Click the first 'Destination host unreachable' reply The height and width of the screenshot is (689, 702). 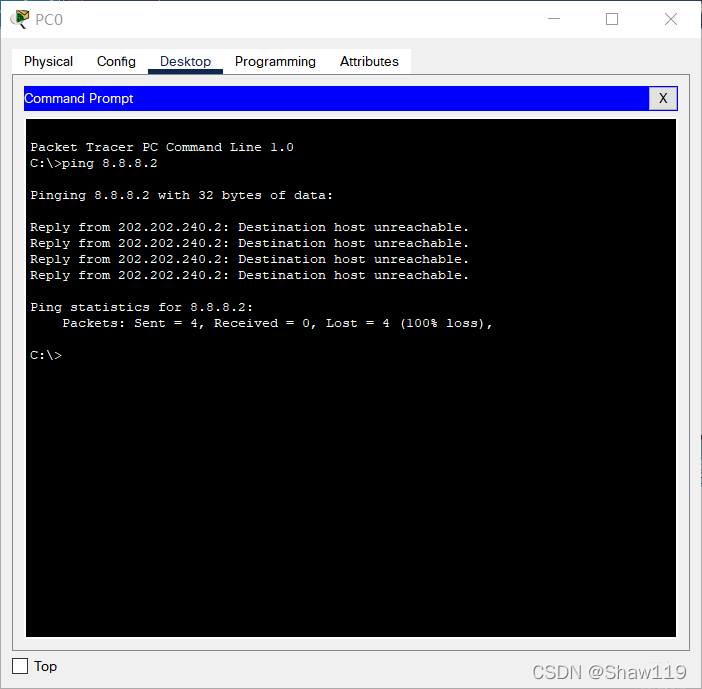coord(249,227)
